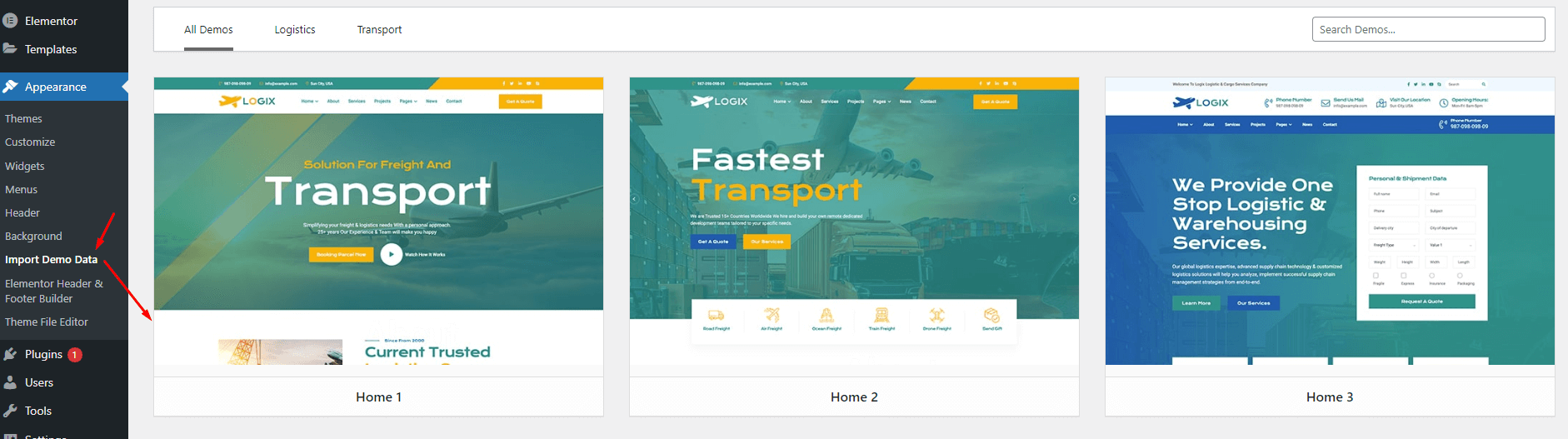Select Import Demo Data menu item
This screenshot has width=1568, height=439.
51,260
